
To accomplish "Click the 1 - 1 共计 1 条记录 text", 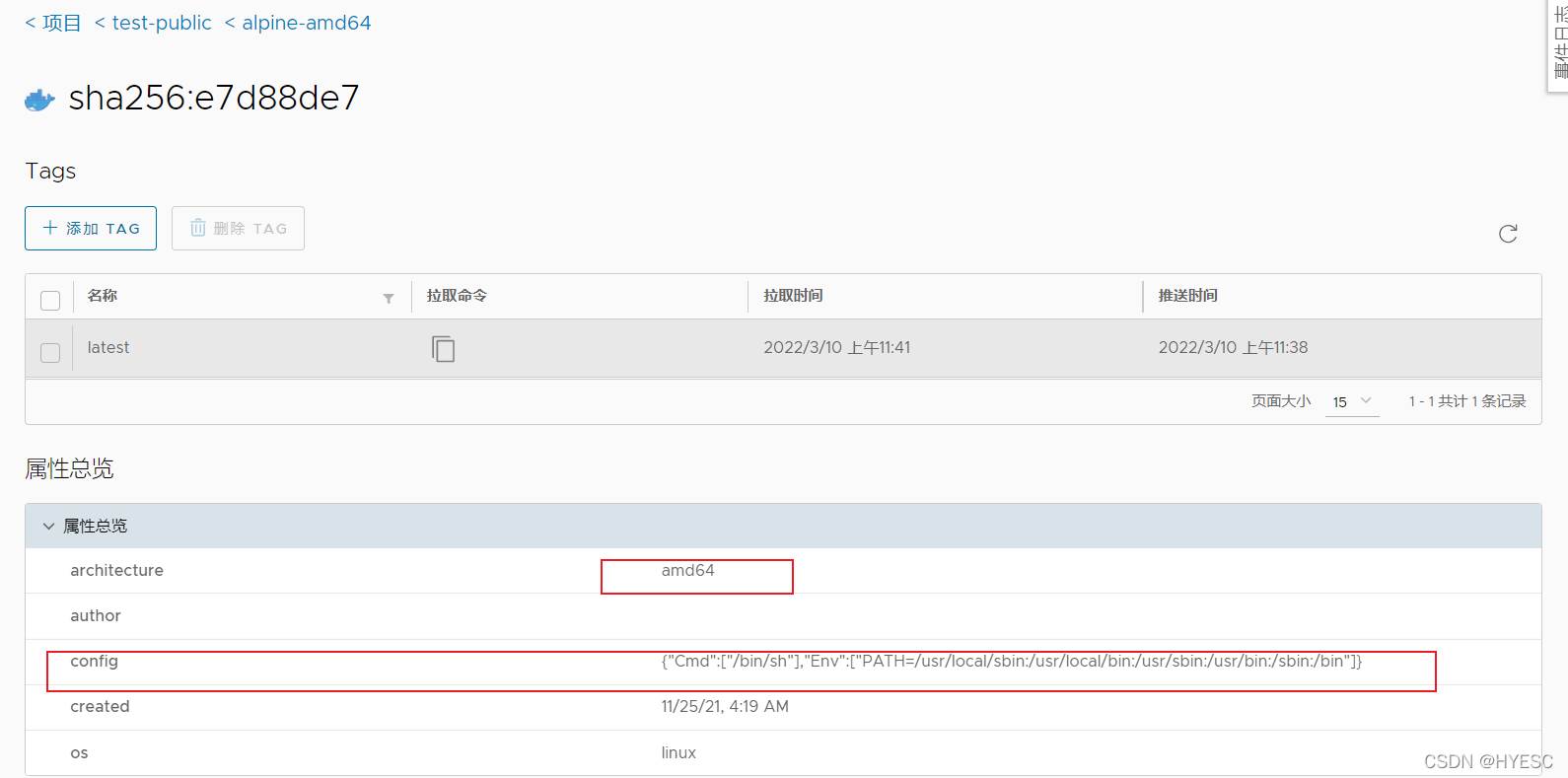I will pos(1467,401).
